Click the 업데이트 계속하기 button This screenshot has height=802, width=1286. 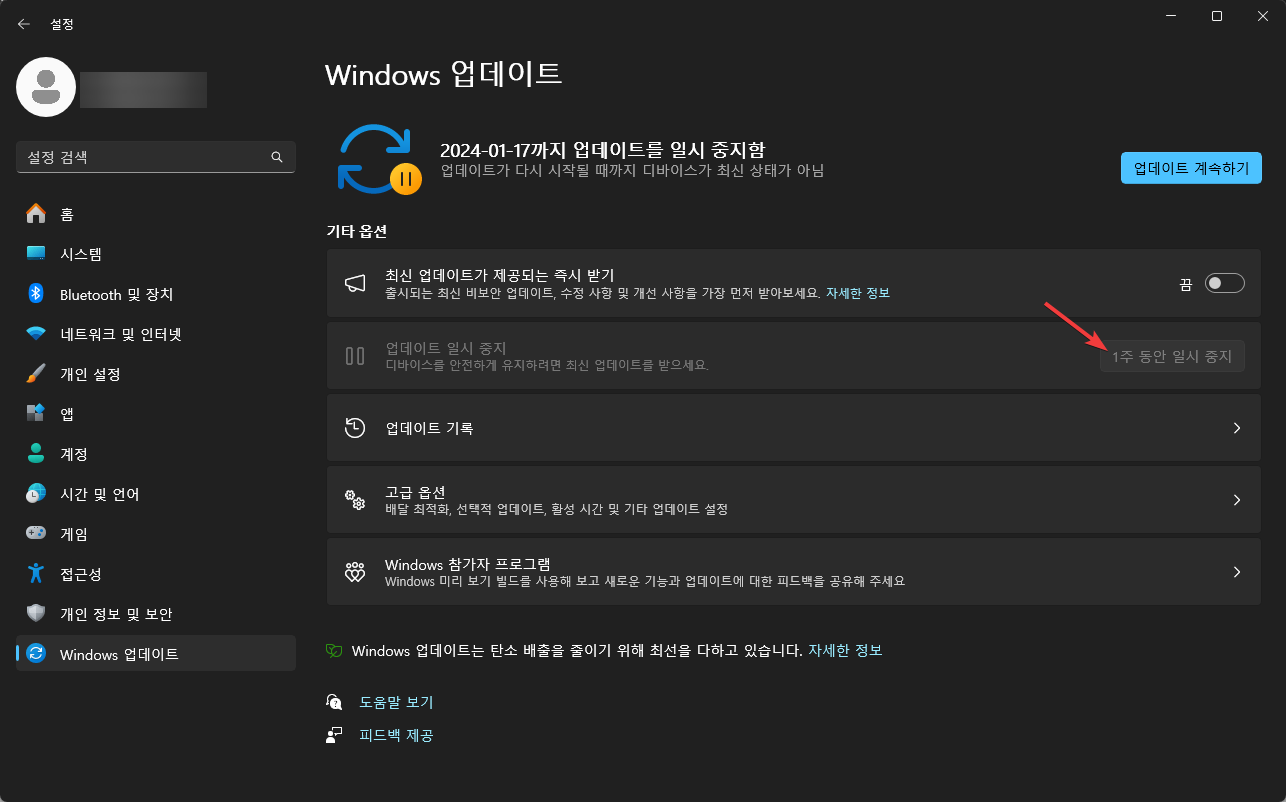click(x=1191, y=168)
